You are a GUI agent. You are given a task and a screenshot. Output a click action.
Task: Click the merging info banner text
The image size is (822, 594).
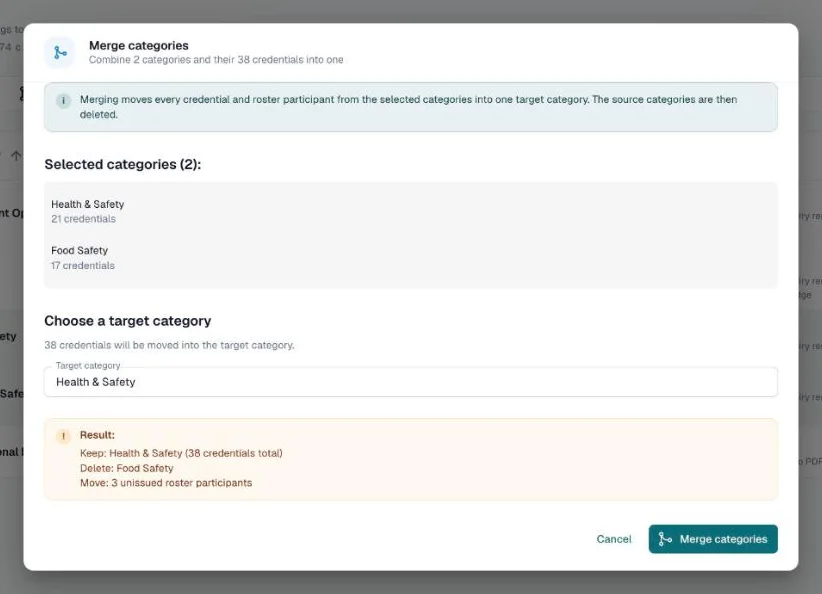pyautogui.click(x=408, y=107)
